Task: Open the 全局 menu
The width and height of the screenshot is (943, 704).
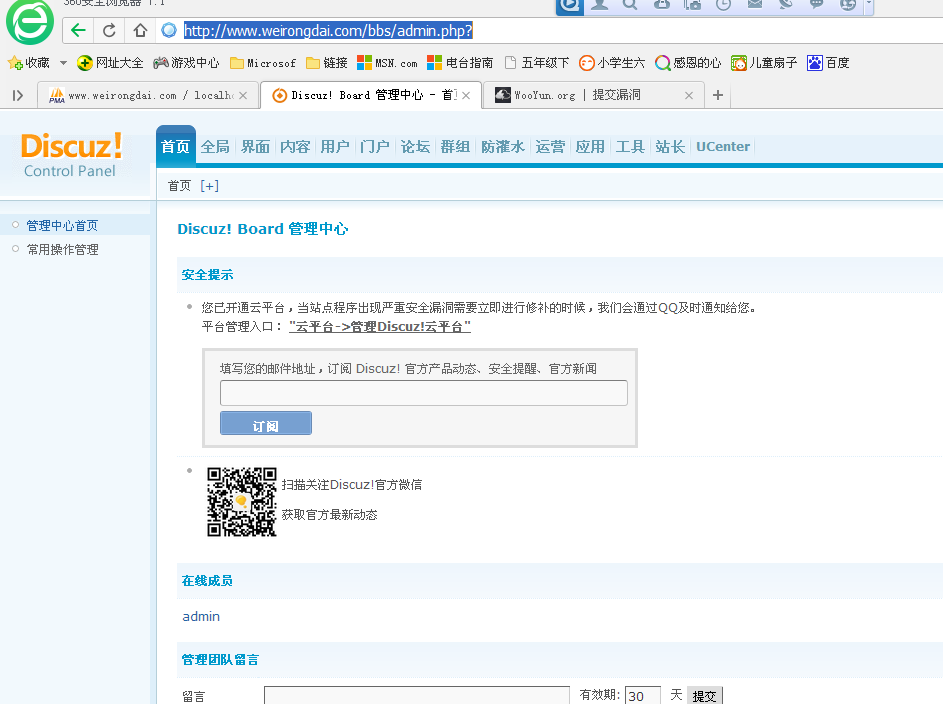Action: [x=215, y=147]
